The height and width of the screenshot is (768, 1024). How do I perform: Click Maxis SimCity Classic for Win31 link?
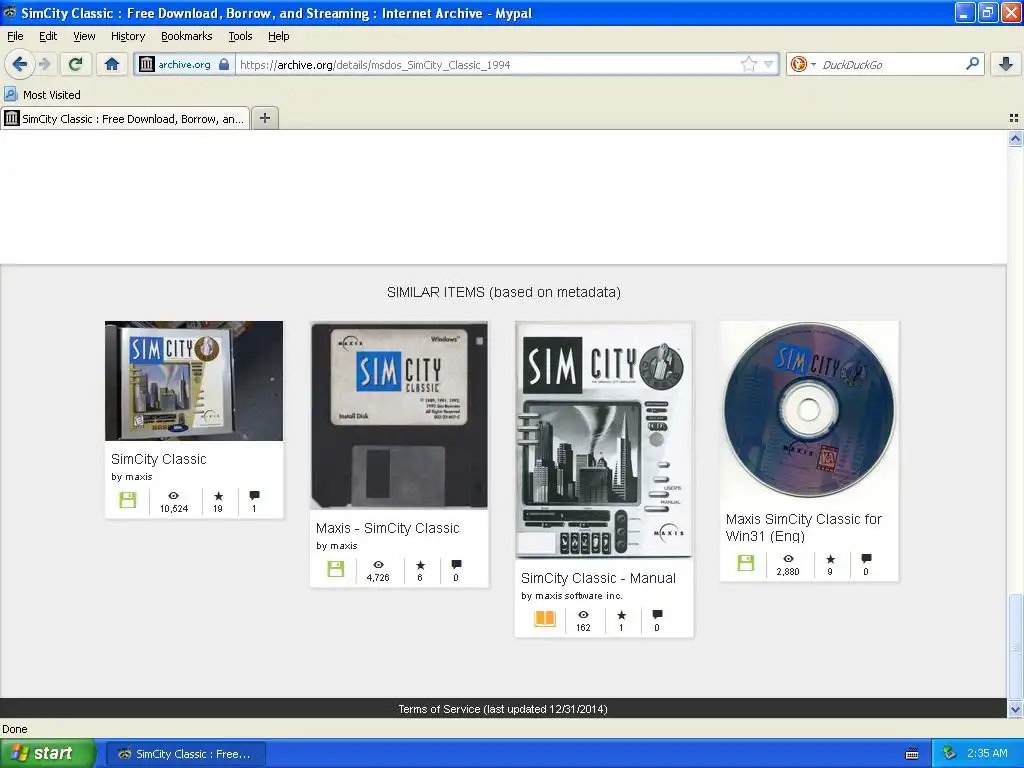[x=803, y=528]
